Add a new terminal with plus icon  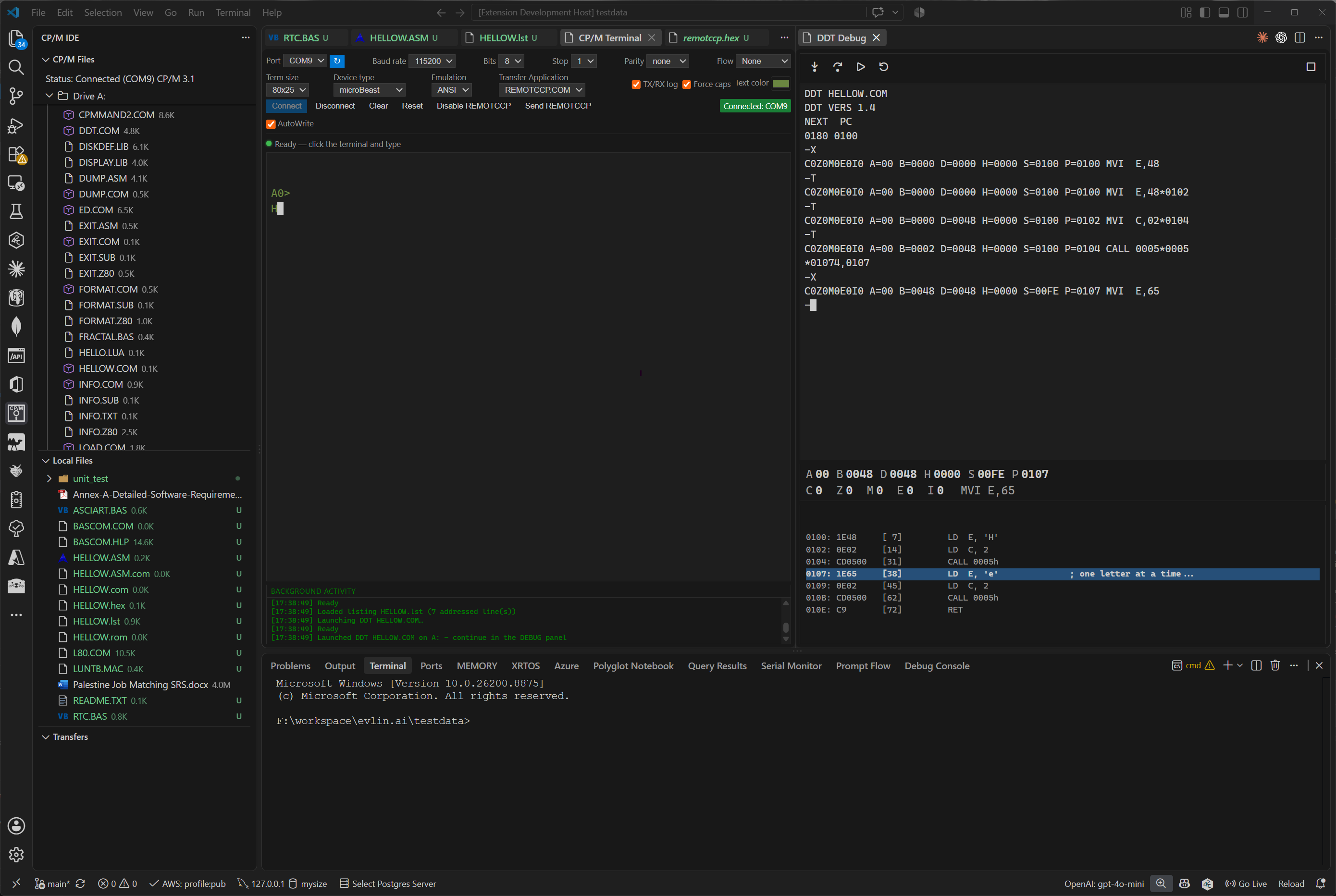[1227, 665]
